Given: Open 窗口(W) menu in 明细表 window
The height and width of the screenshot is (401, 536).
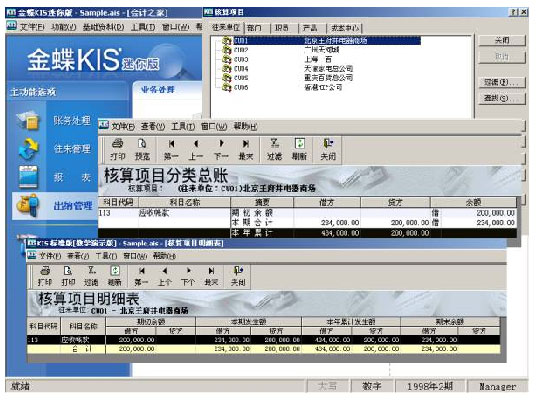Looking at the screenshot, I should point(135,256).
